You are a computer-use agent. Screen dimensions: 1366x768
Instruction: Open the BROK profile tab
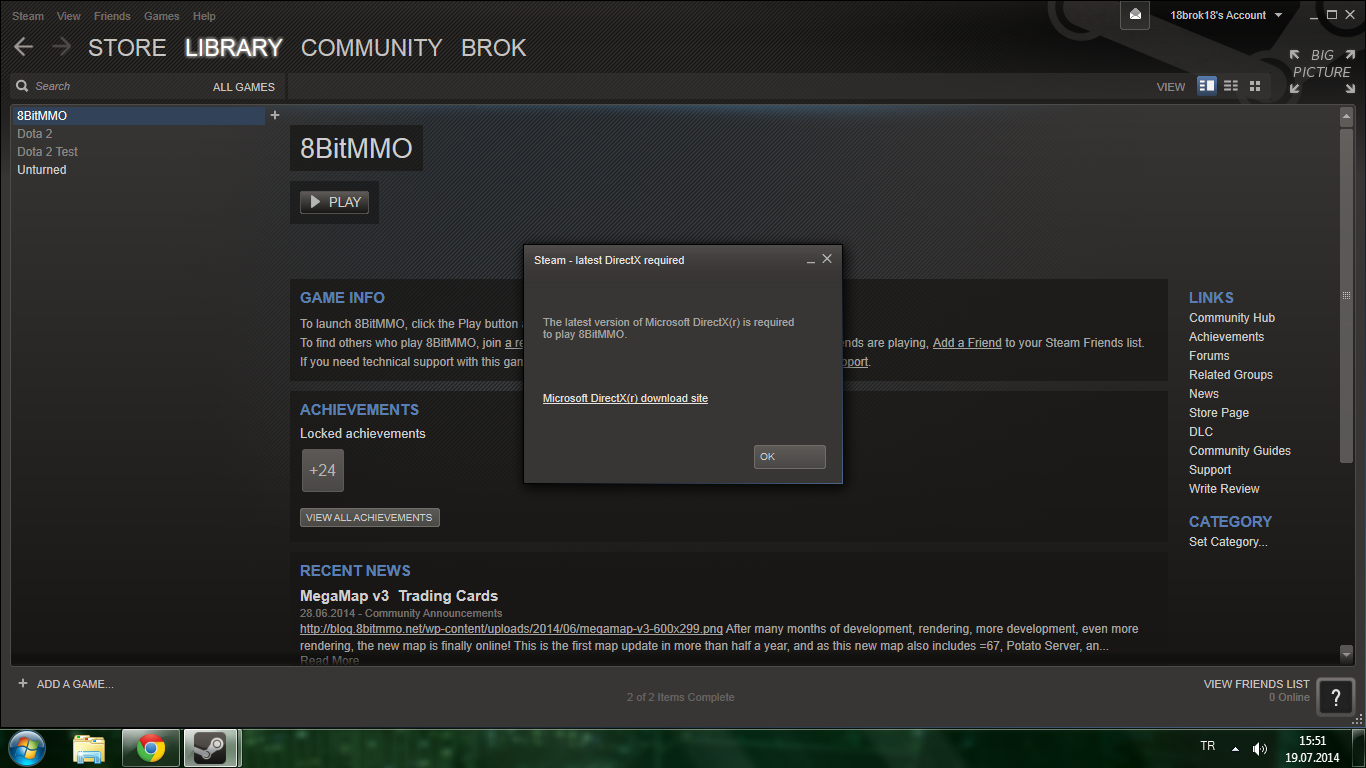click(x=494, y=48)
